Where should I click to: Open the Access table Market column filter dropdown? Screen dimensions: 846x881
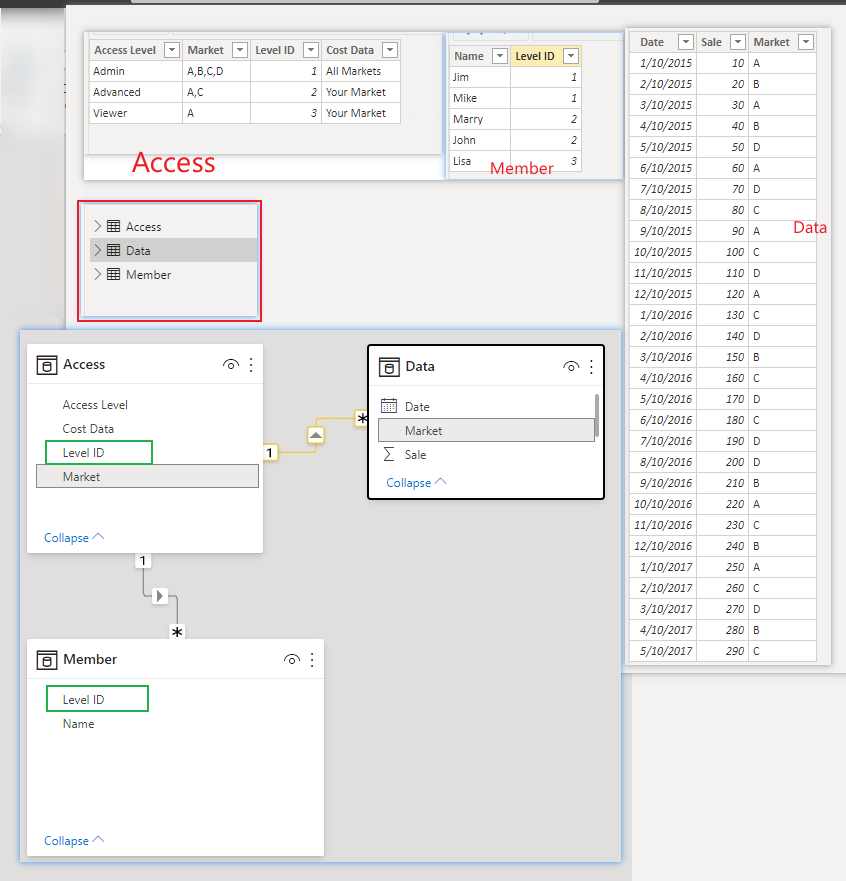240,50
